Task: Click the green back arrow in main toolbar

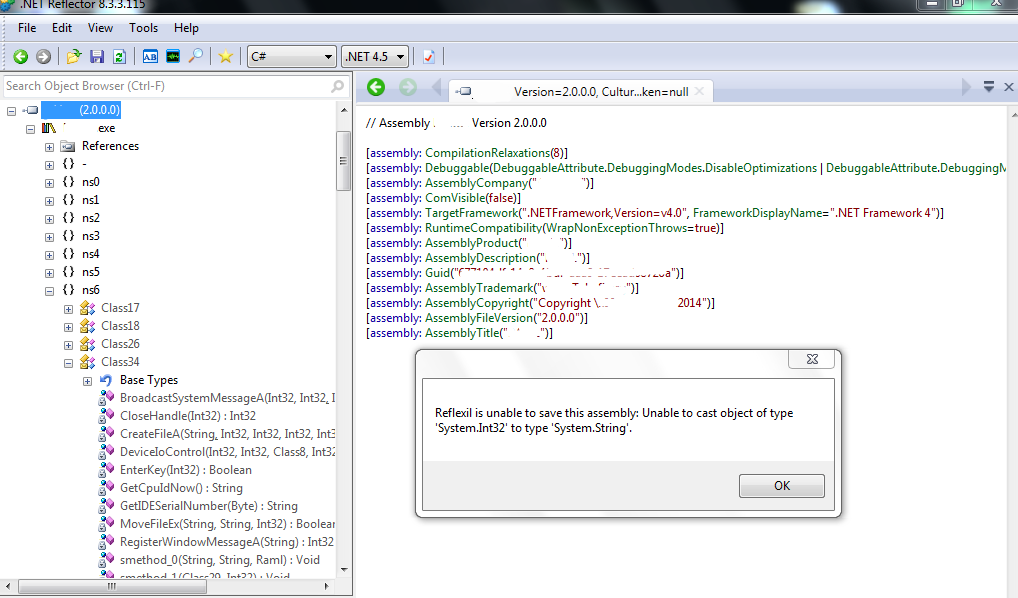Action: (20, 56)
